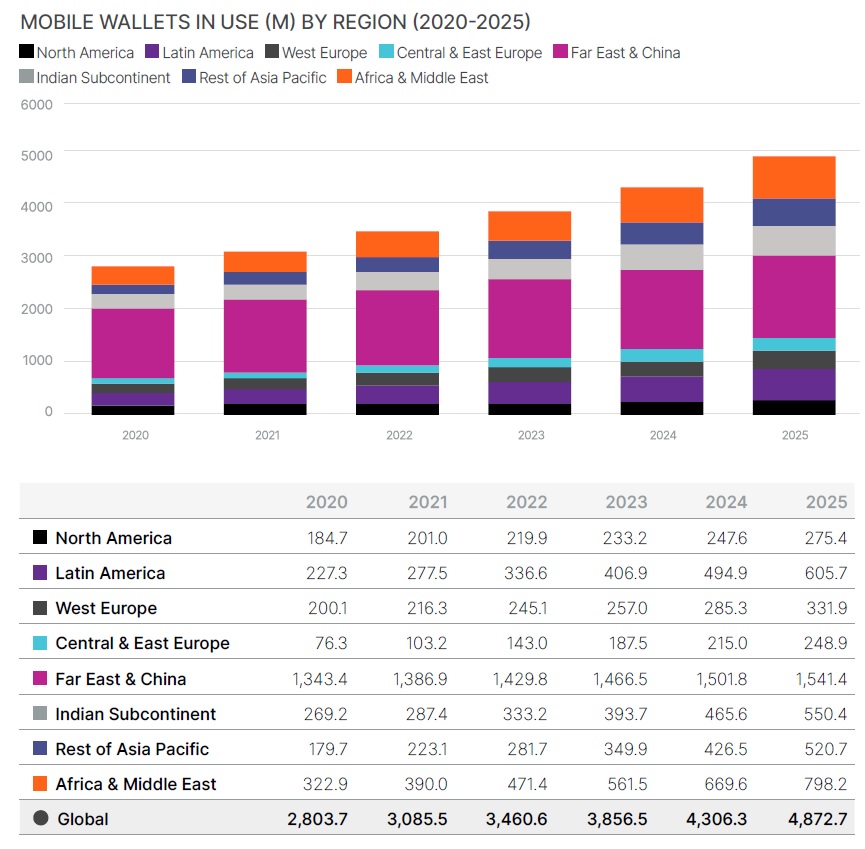865x849 pixels.
Task: Click Africa & Middle East legend entry
Action: click(x=413, y=77)
